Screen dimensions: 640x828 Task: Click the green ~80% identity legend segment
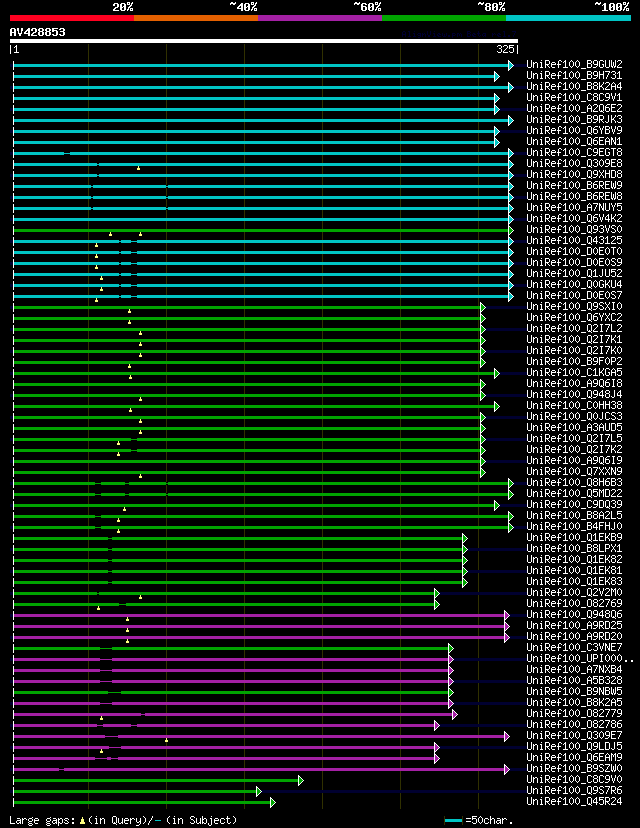click(x=444, y=18)
